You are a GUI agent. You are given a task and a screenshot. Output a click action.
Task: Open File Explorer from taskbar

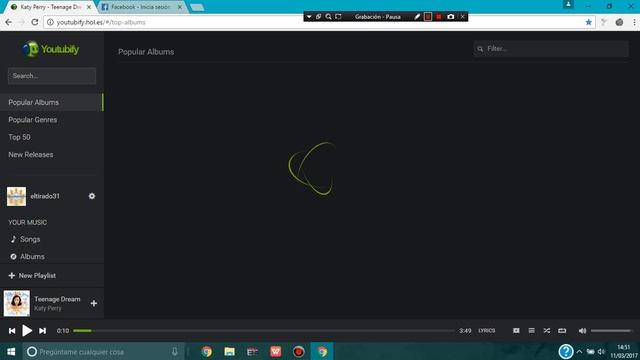[x=229, y=351]
